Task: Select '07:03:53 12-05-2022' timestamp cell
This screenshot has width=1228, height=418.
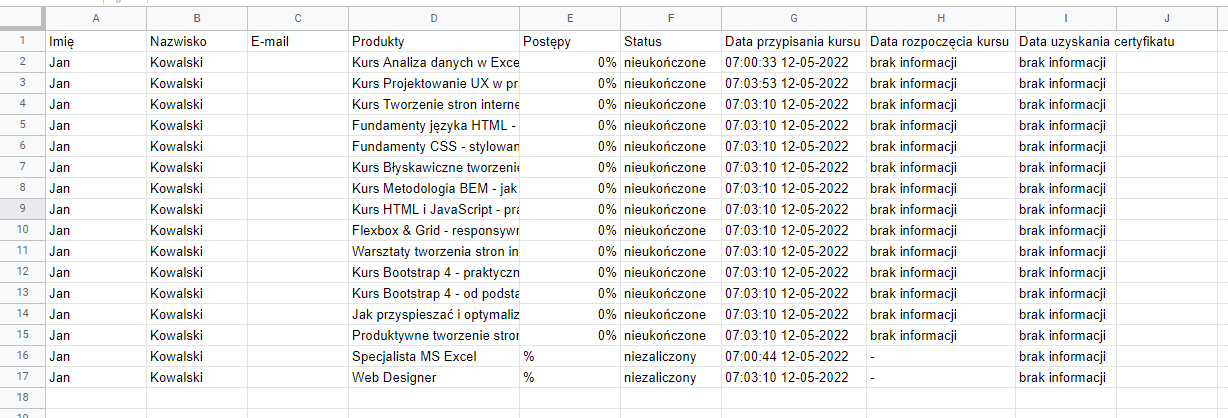Action: (793, 83)
